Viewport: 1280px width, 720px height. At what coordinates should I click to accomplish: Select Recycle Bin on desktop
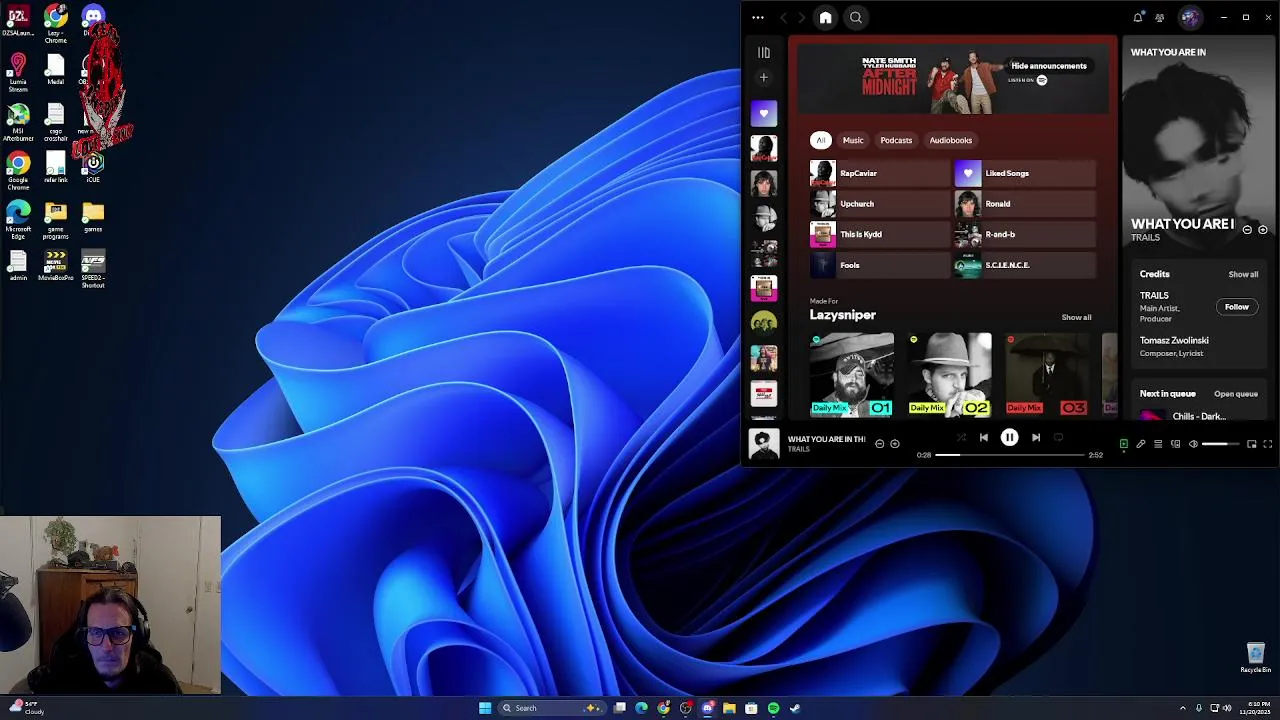point(1256,658)
